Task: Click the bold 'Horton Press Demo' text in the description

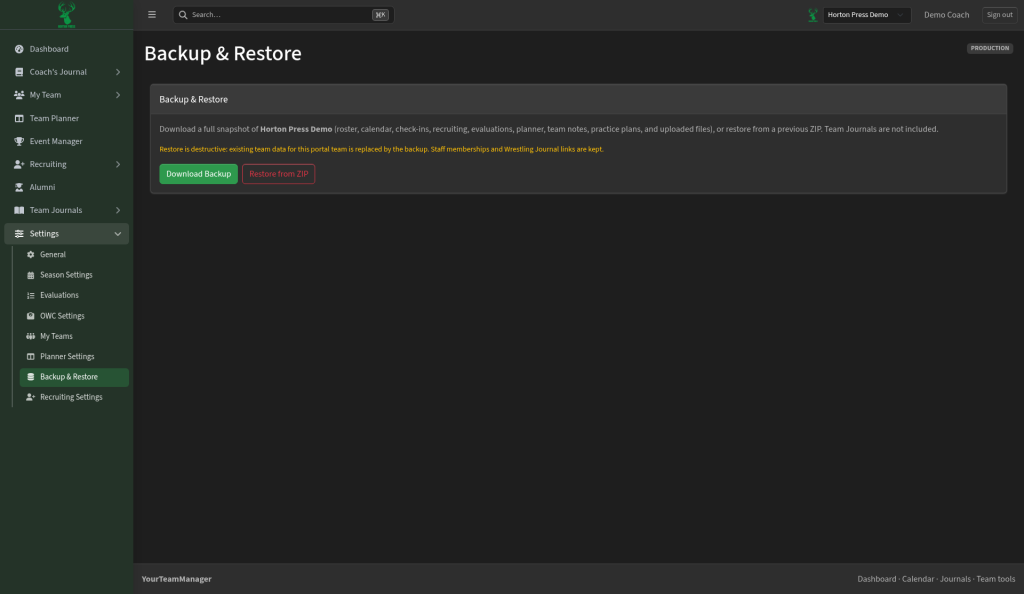Action: [x=296, y=129]
